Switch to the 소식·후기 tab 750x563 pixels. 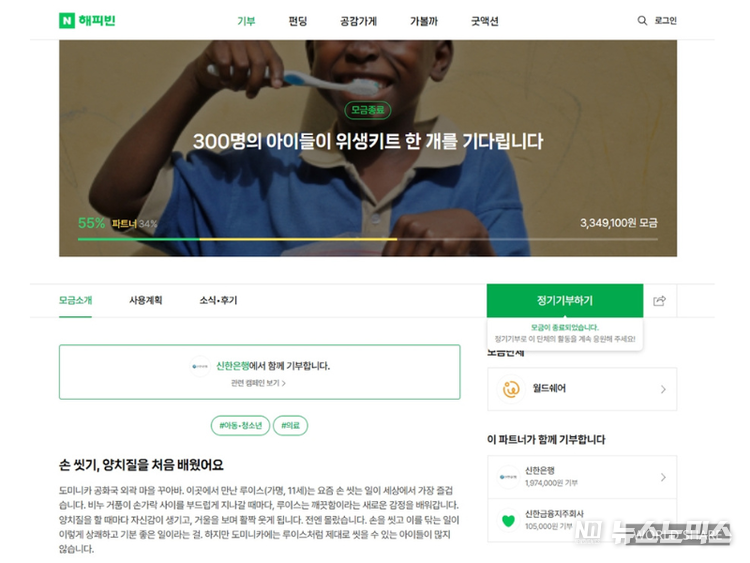218,300
